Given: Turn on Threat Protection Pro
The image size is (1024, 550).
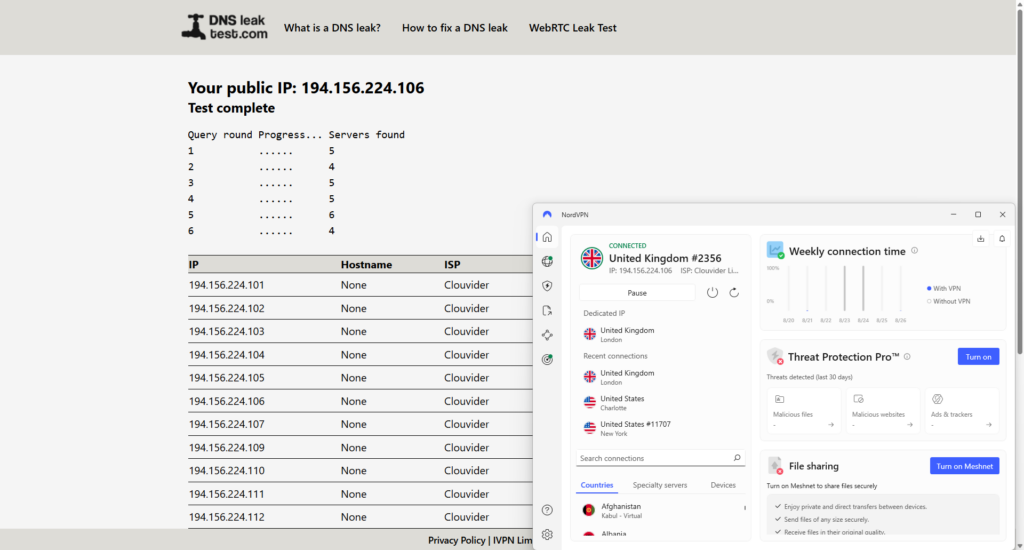Looking at the screenshot, I should [x=978, y=357].
